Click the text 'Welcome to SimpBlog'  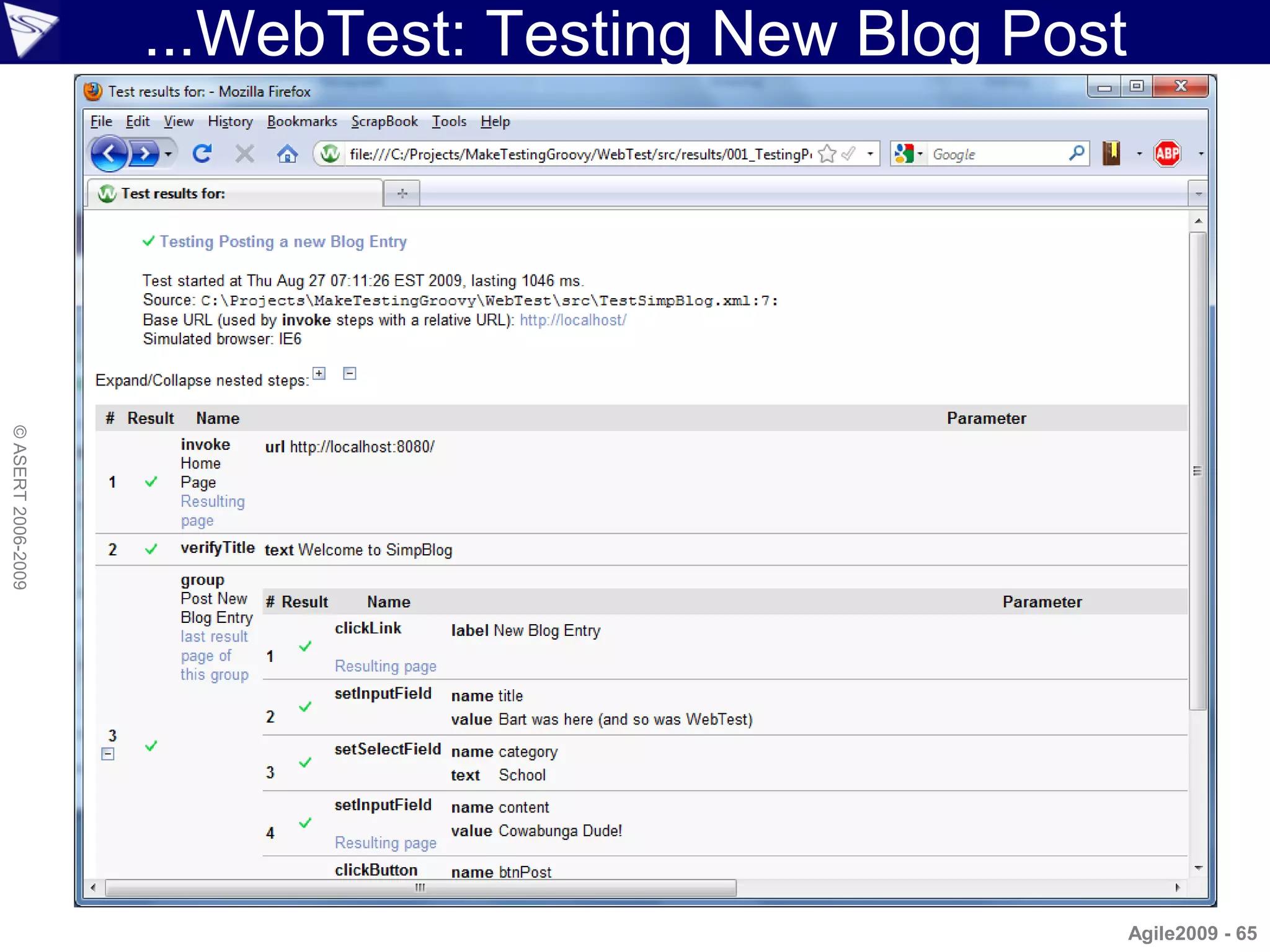pyautogui.click(x=375, y=550)
